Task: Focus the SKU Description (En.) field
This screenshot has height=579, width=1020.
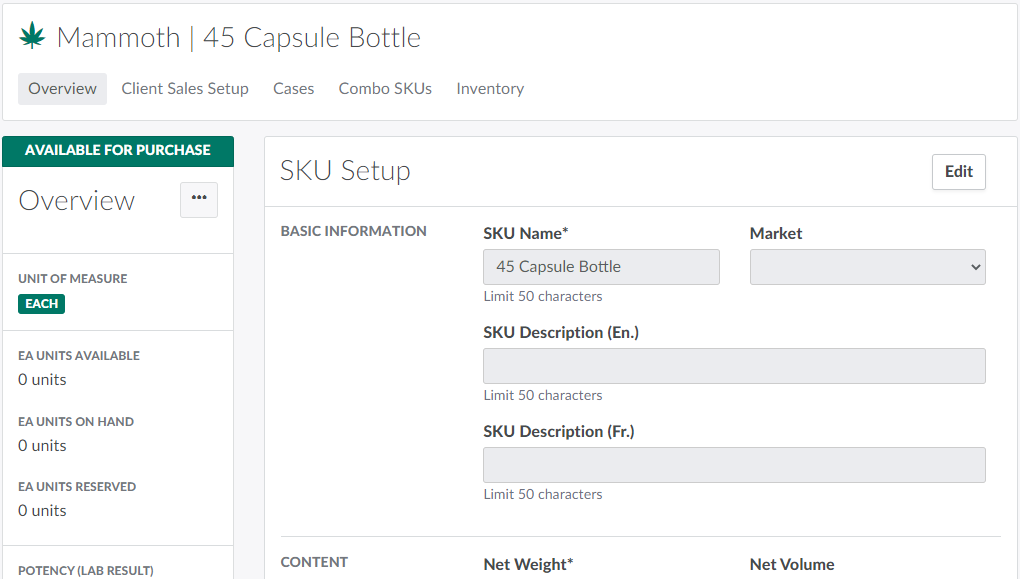Action: click(734, 366)
